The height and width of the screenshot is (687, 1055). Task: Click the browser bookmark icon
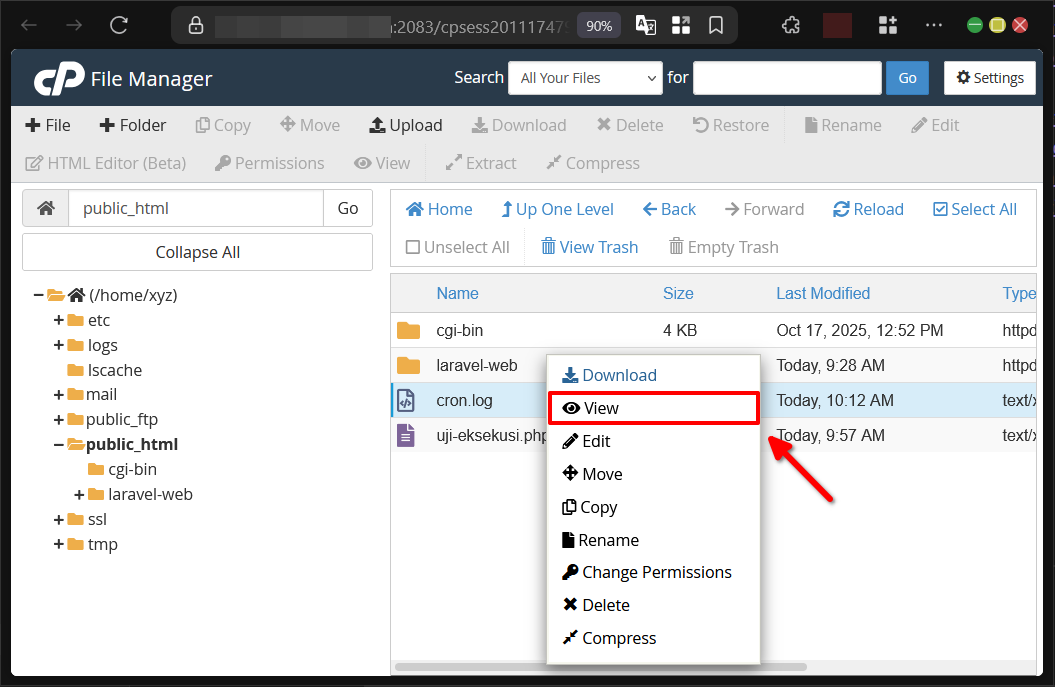pos(716,25)
